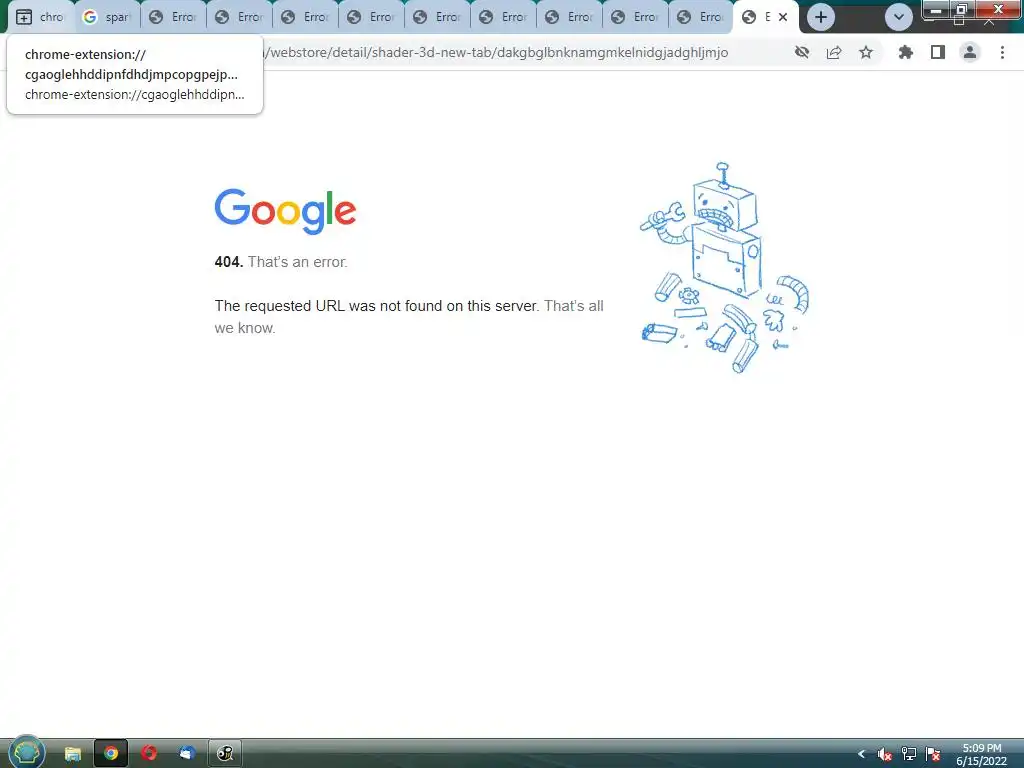Select the Error tab just before the active tab
Image resolution: width=1024 pixels, height=768 pixels.
(x=701, y=17)
